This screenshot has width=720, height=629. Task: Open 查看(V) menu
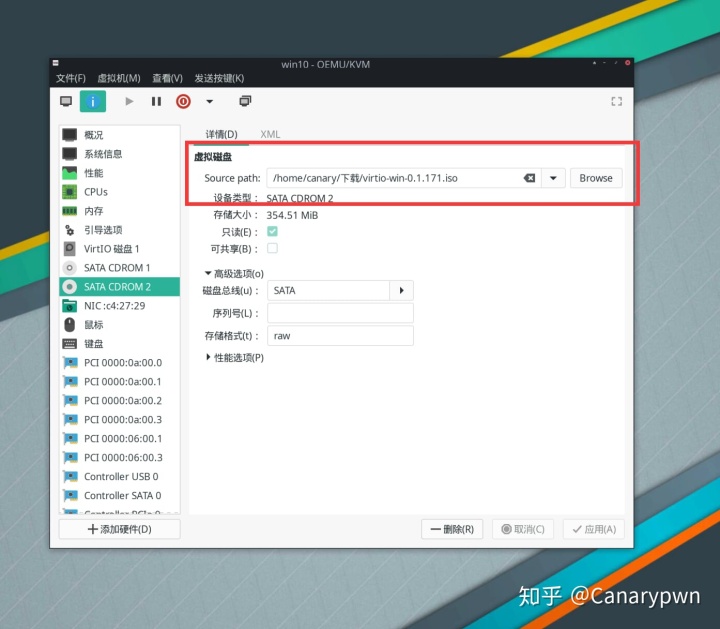(168, 78)
